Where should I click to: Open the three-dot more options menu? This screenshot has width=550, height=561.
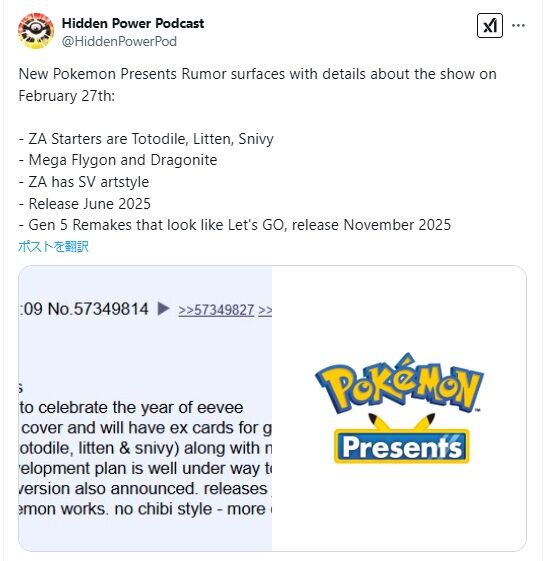(518, 25)
